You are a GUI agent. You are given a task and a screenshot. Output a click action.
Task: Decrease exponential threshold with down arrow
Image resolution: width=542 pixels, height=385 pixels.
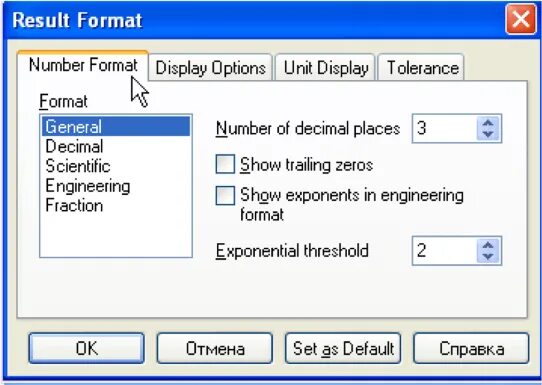coord(488,256)
